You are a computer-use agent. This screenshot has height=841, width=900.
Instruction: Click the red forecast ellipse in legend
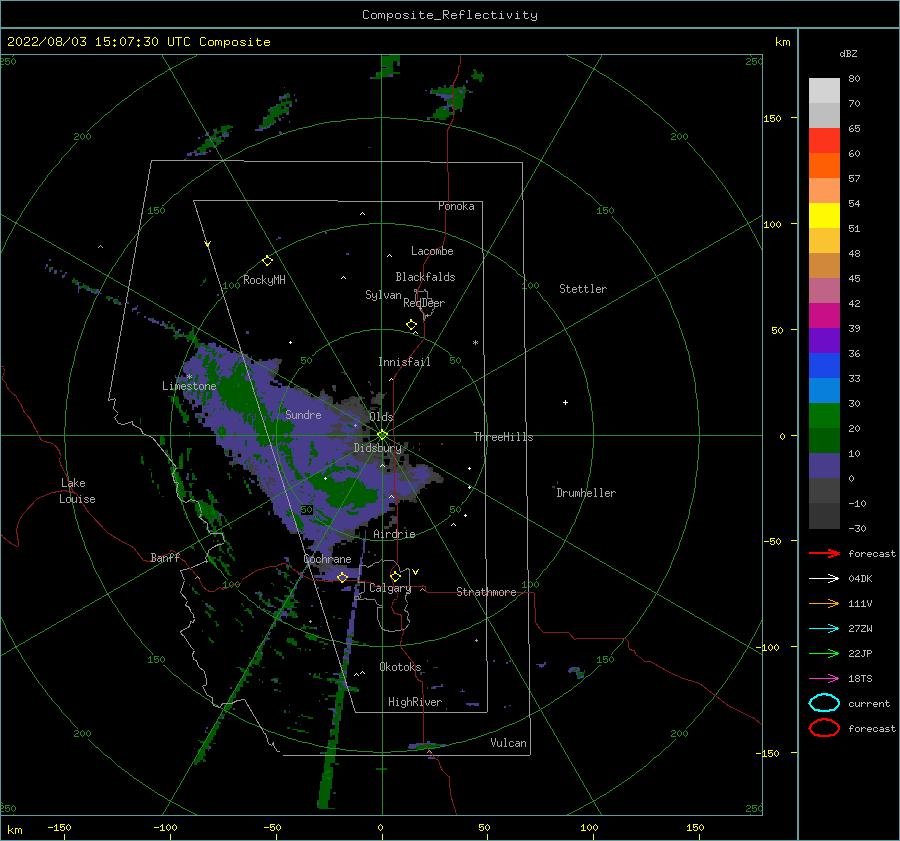coord(824,728)
